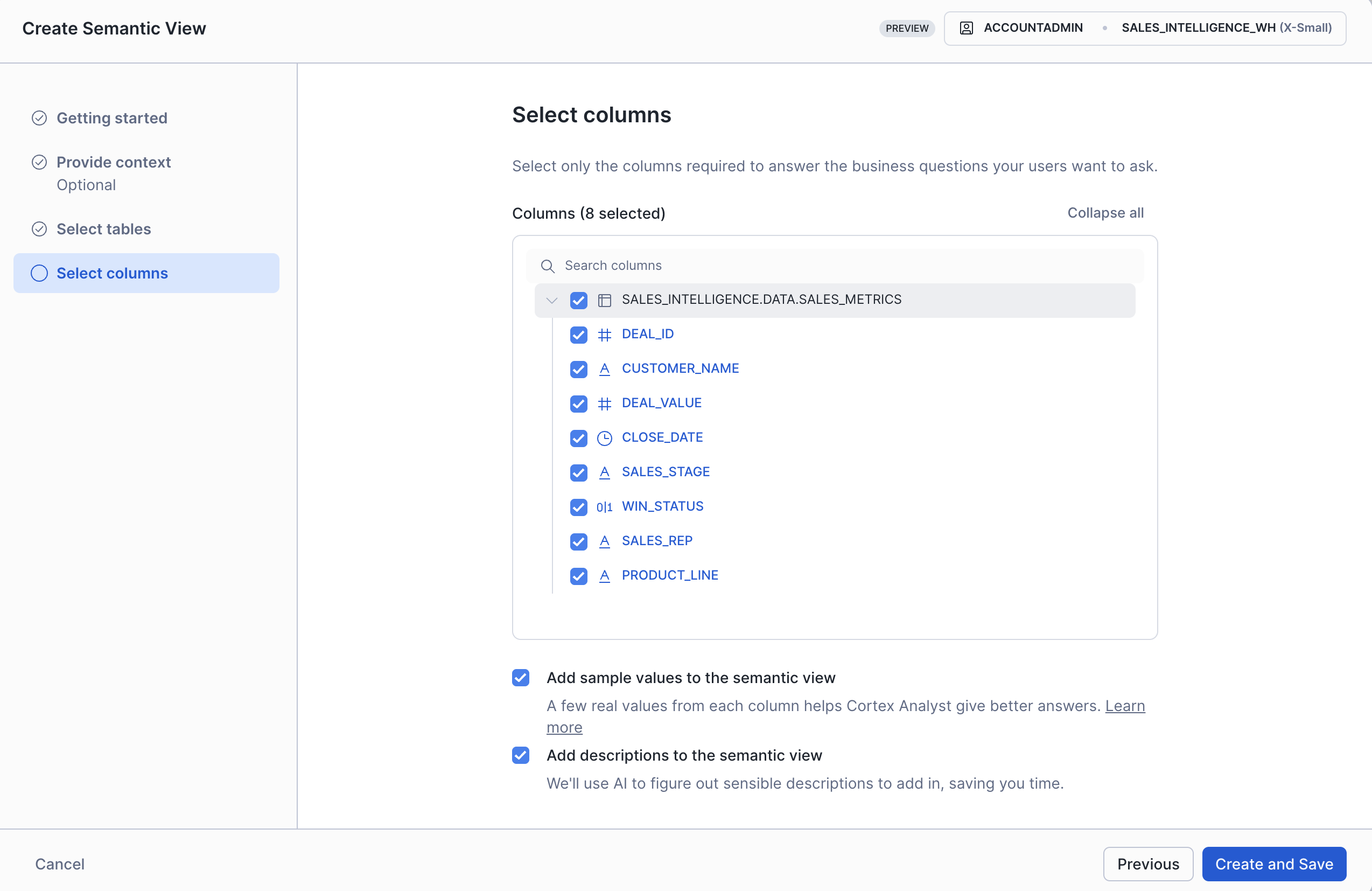Click the clock icon beside CLOSE_DATE
This screenshot has width=1372, height=891.
604,438
